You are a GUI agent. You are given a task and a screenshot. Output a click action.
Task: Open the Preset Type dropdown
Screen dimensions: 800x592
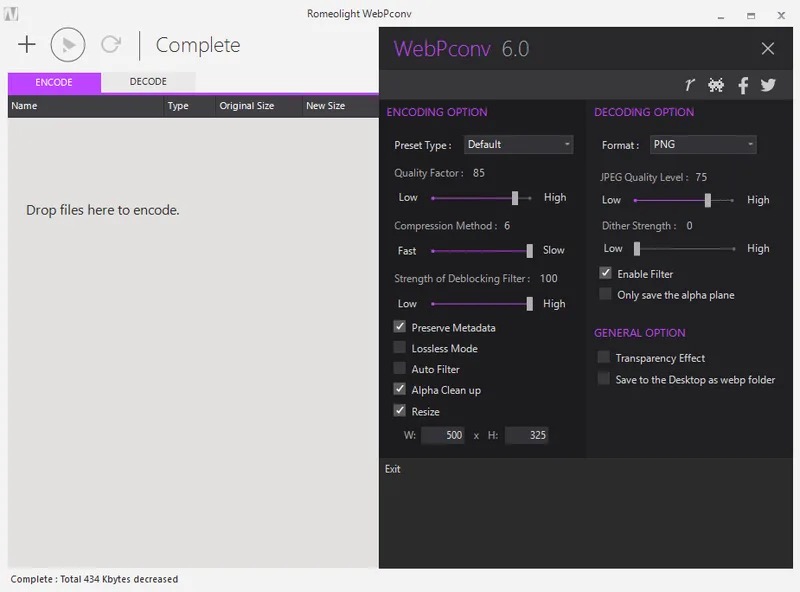pos(518,144)
